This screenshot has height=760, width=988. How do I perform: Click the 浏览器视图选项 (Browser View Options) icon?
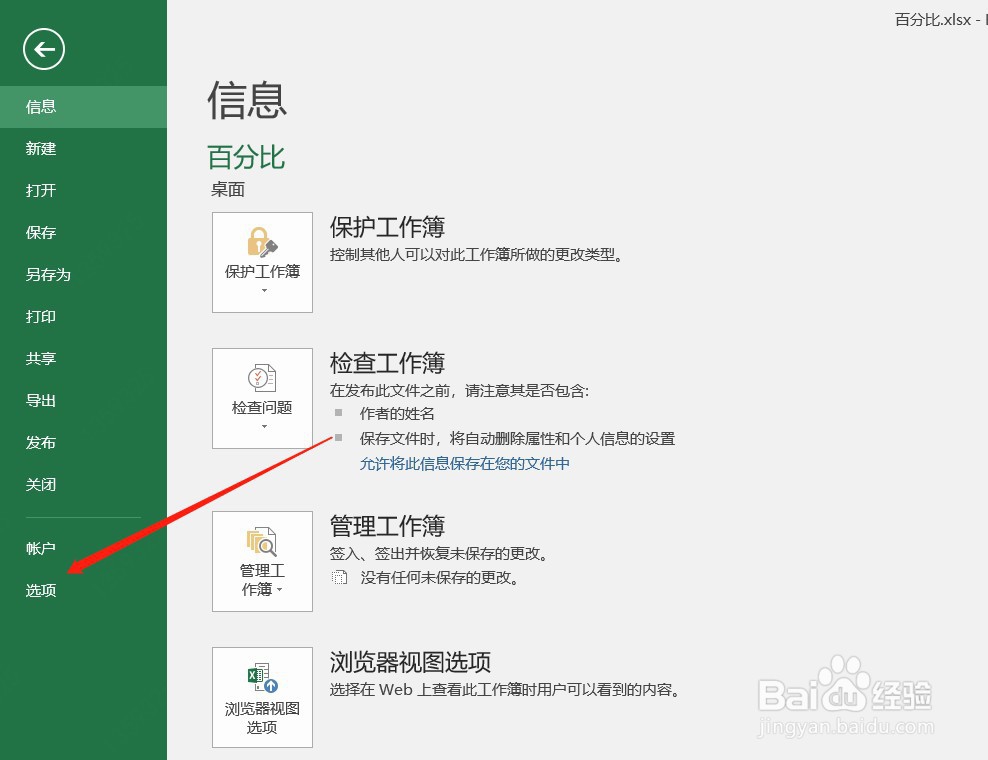pos(262,697)
